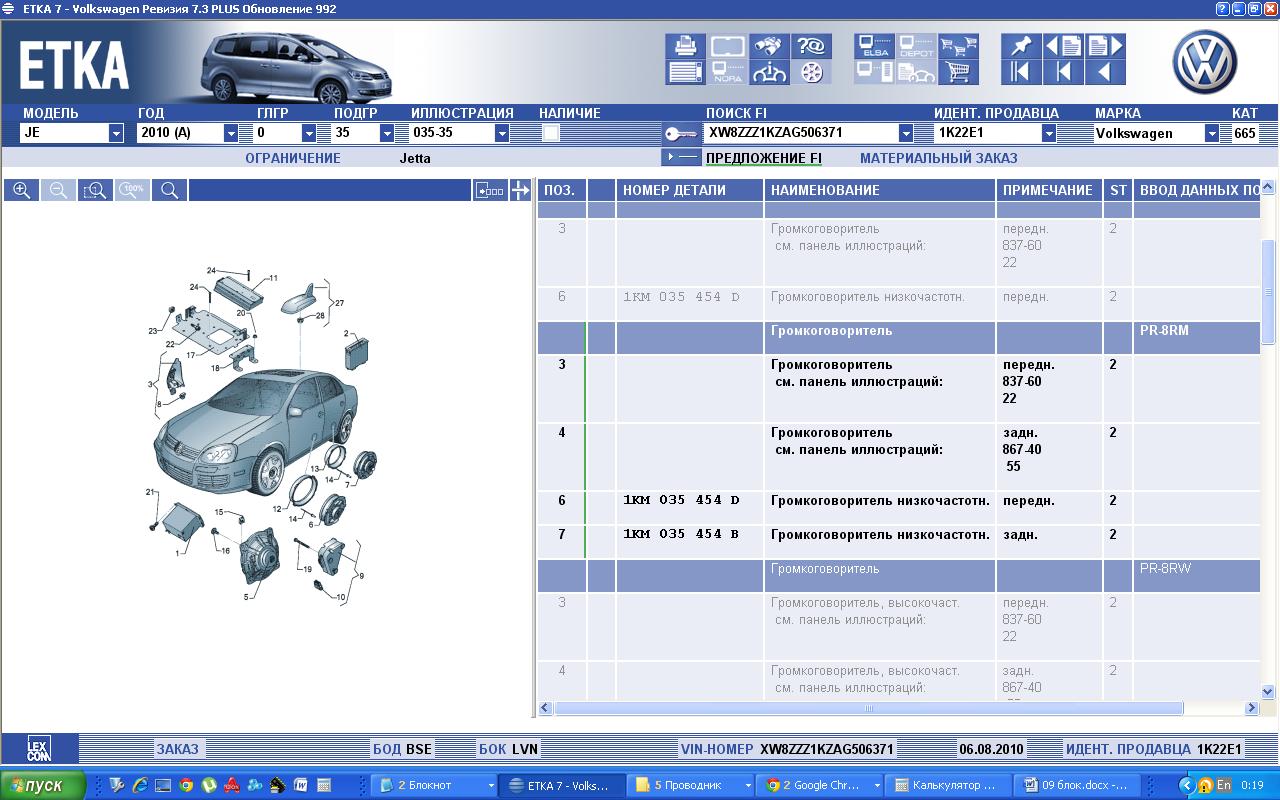This screenshot has height=800, width=1280.
Task: Click the plain magnifier icon
Action: [x=169, y=190]
